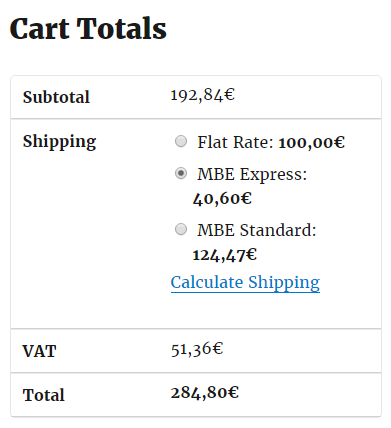391x428 pixels.
Task: Open the Calculate Shipping link
Action: (245, 283)
